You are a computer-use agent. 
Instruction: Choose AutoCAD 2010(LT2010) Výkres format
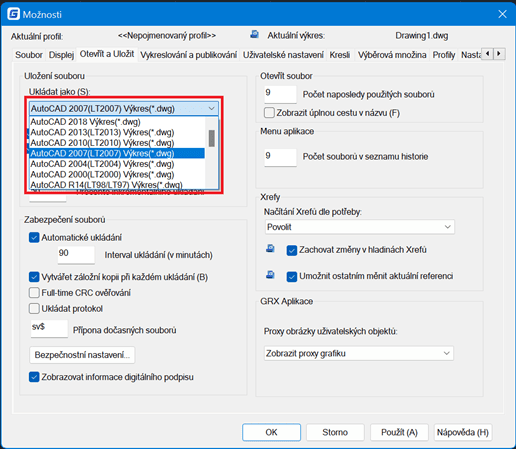click(117, 143)
